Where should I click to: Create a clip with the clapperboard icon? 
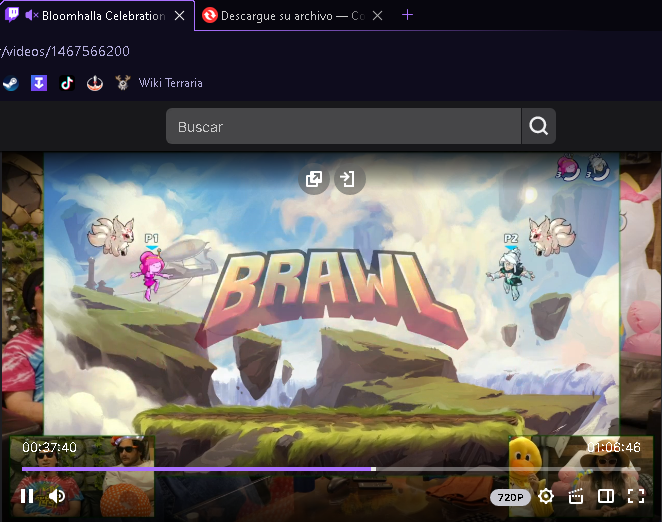(x=575, y=497)
